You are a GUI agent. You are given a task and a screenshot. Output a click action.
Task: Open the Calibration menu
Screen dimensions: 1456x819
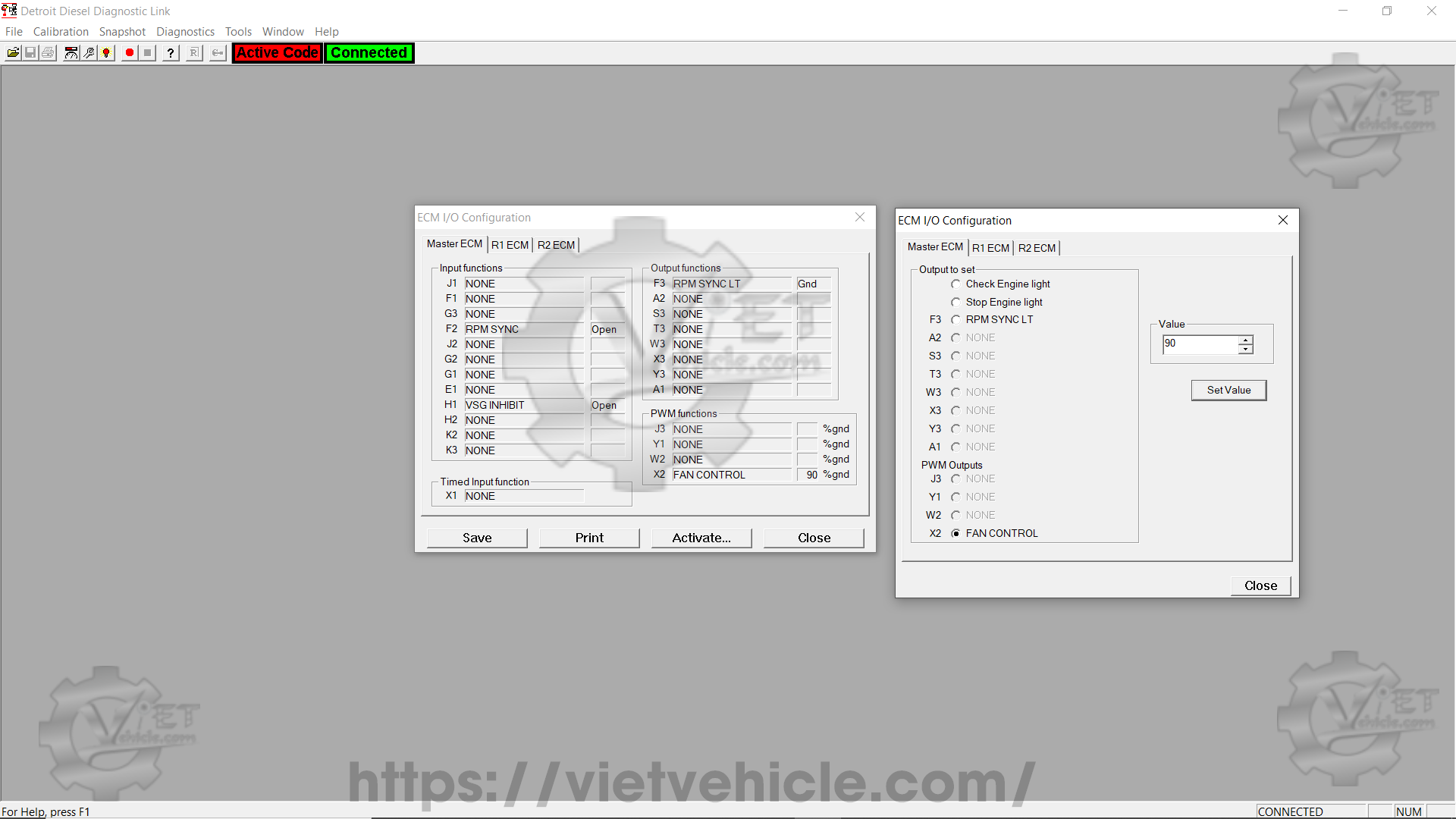click(61, 31)
